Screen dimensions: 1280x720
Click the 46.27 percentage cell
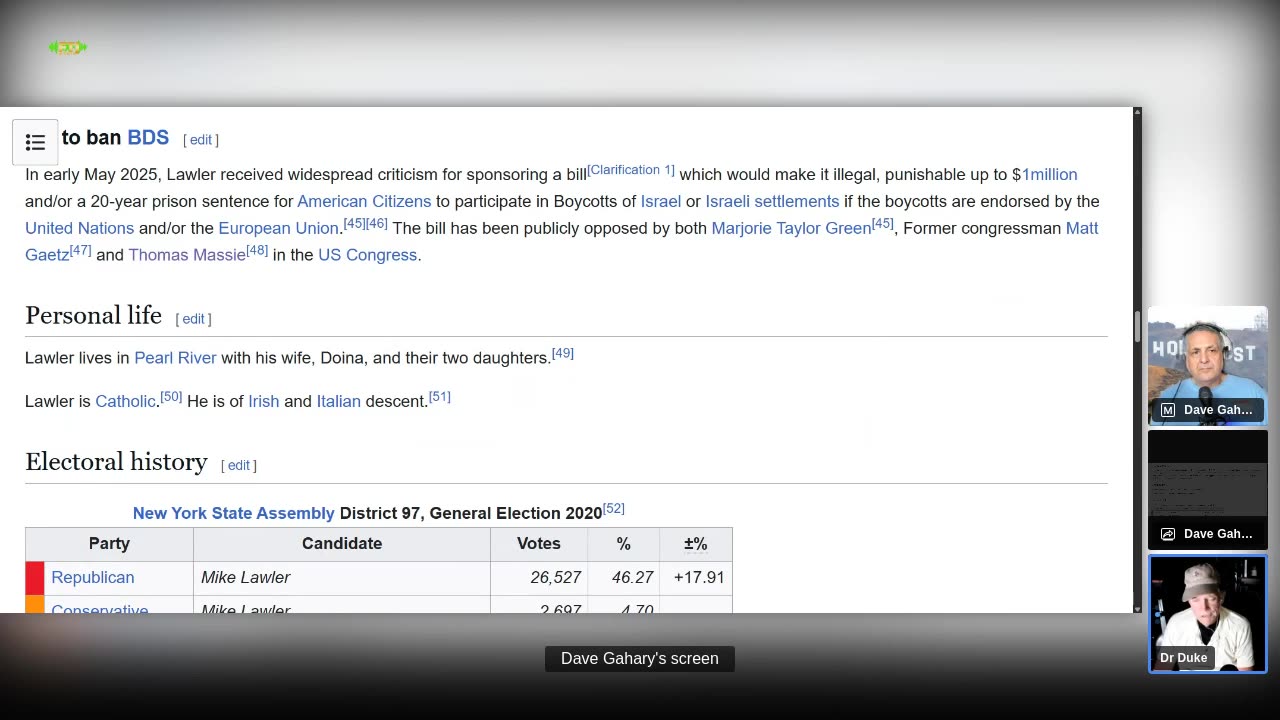(623, 578)
